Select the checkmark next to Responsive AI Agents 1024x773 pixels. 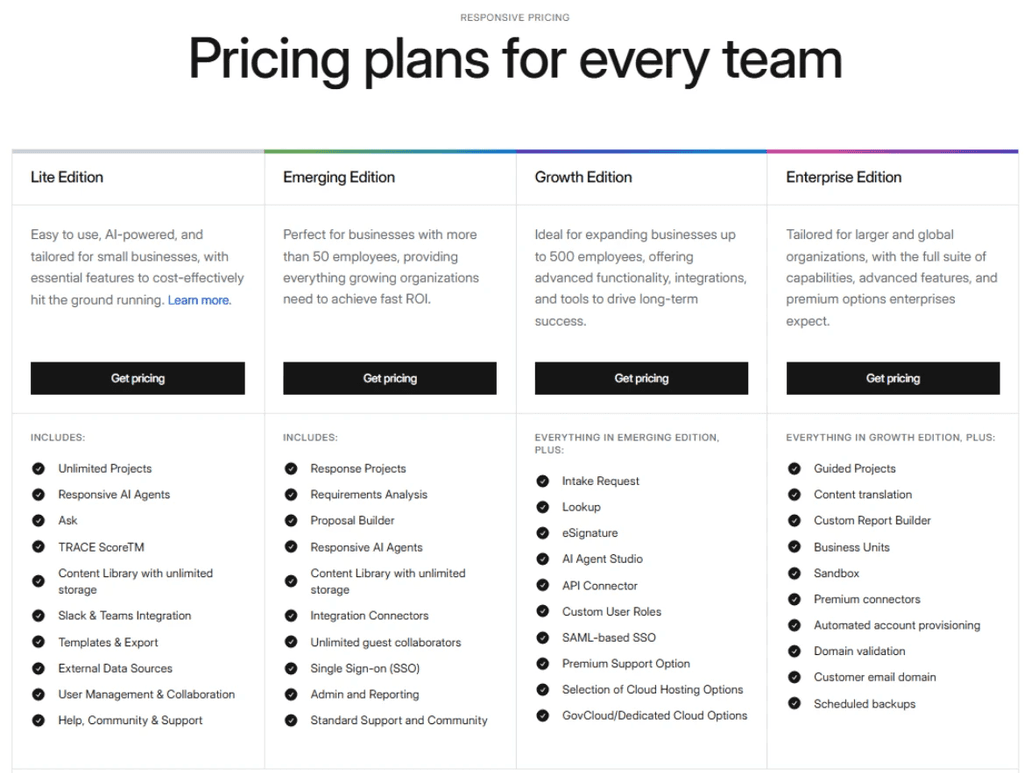38,494
